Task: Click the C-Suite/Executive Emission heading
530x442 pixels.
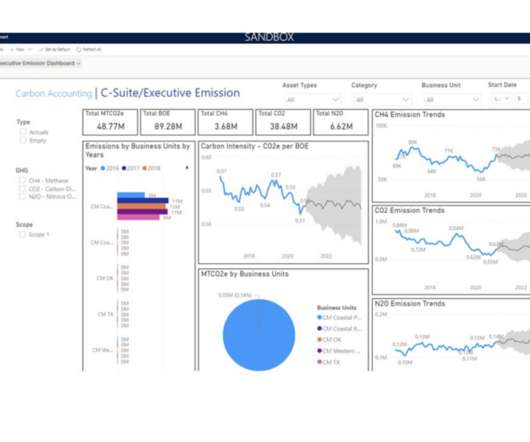Action: [170, 93]
